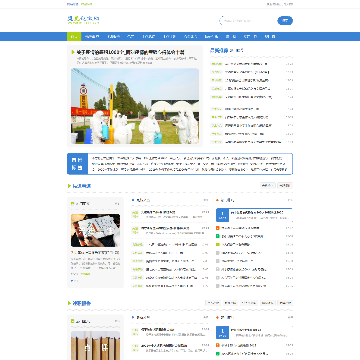The width and height of the screenshot is (360, 360).
Task: Click the blue rank-one badge in the first ranking list
Action: pos(222,215)
